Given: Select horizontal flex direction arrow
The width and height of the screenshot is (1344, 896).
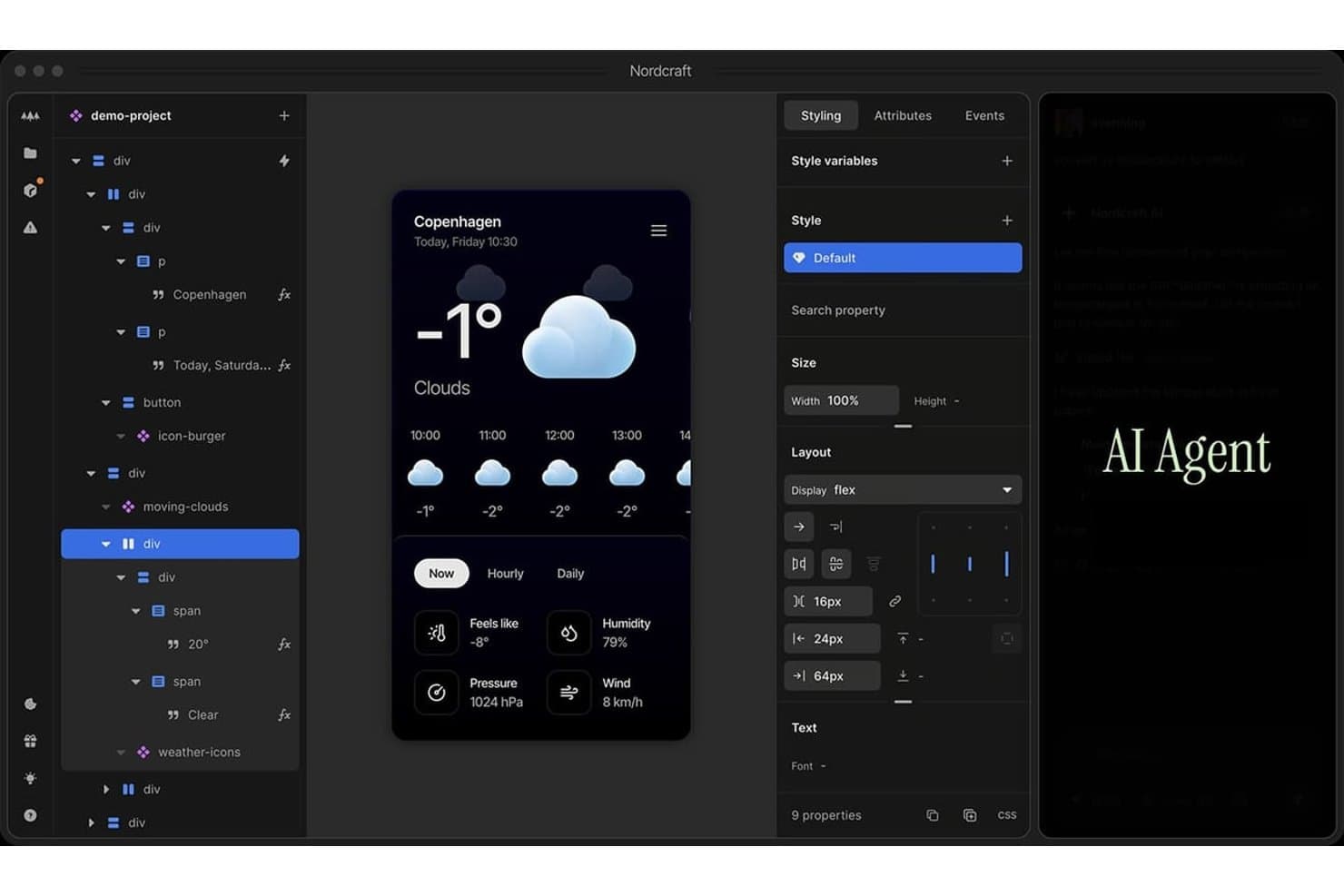Looking at the screenshot, I should (799, 527).
